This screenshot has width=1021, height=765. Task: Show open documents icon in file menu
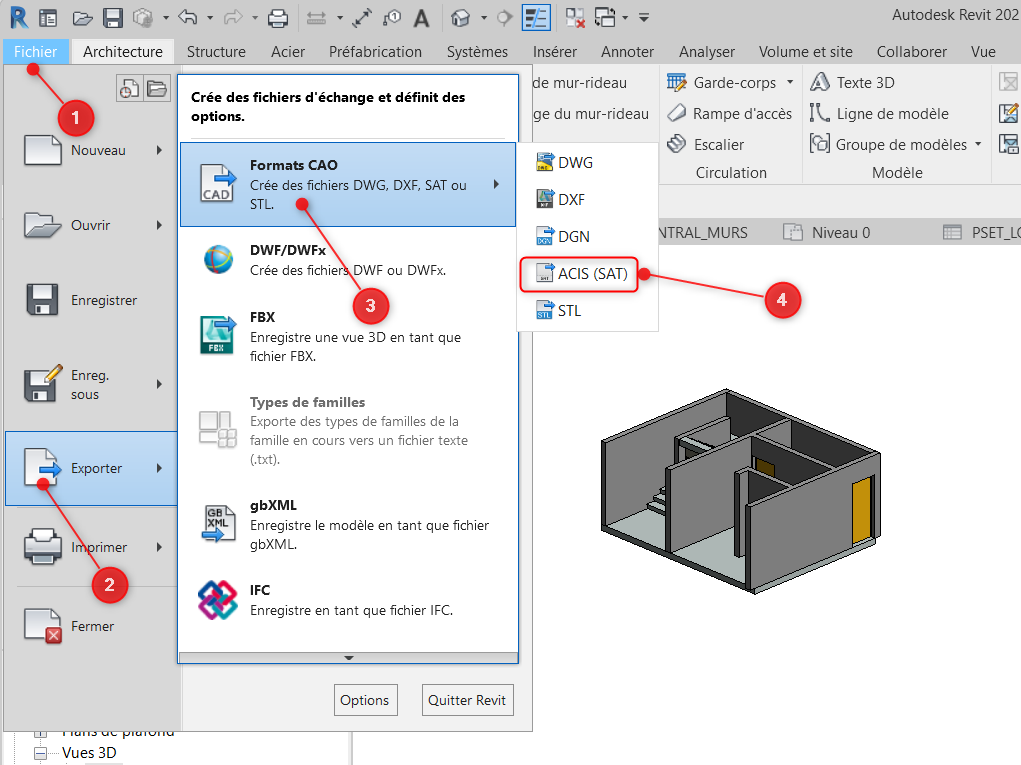point(157,88)
